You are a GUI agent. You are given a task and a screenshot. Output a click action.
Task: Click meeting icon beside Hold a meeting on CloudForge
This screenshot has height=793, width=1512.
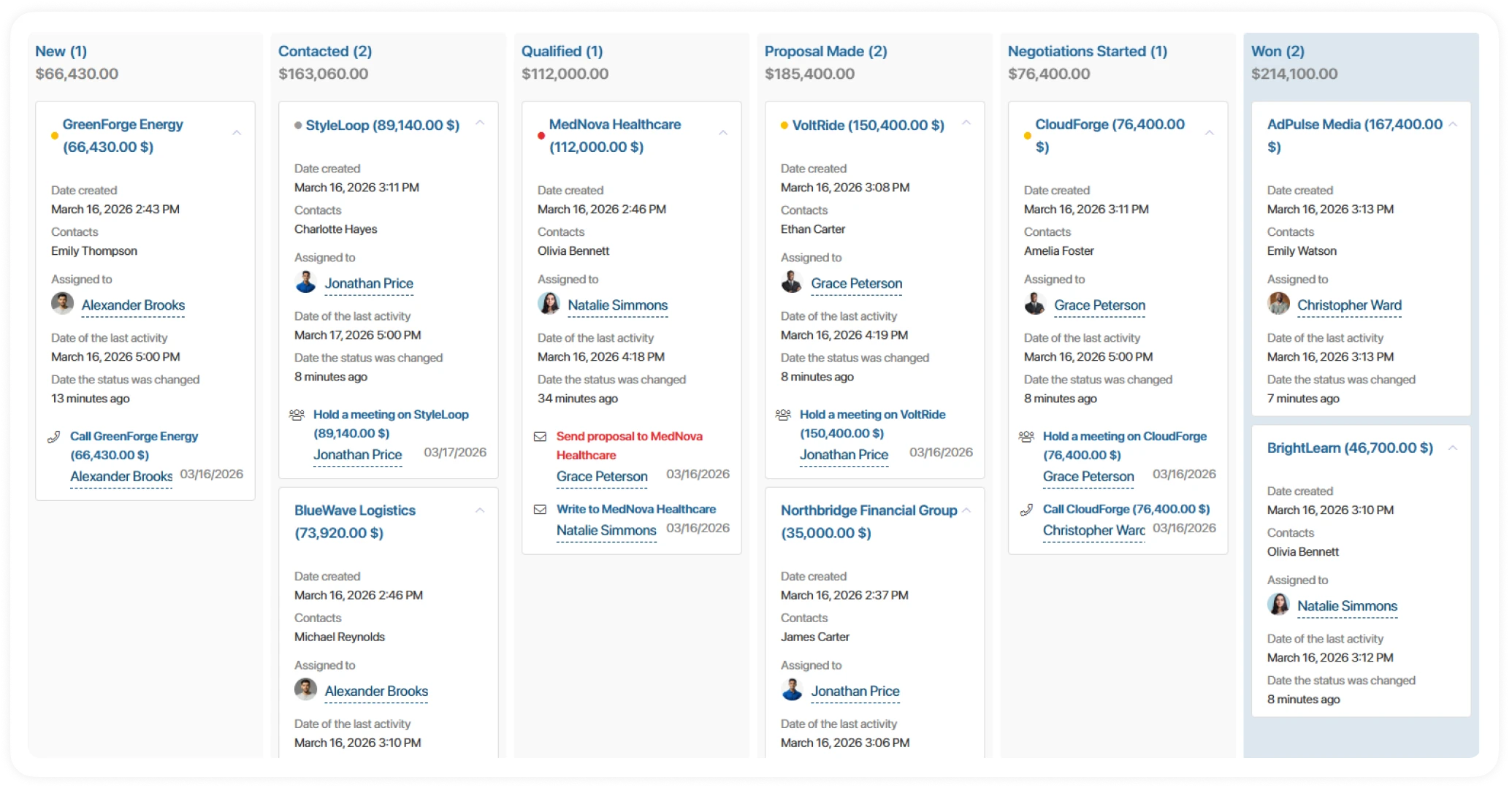coord(1026,437)
